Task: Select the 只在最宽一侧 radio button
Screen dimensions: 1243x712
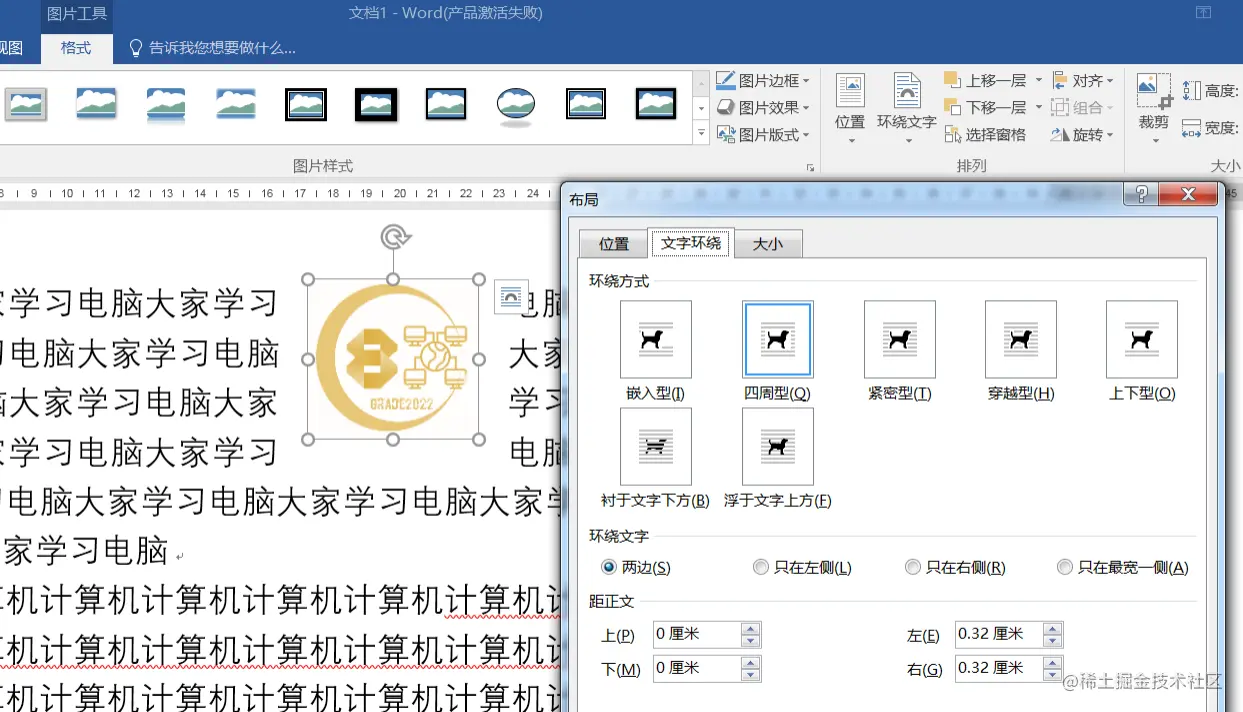Action: 1064,567
